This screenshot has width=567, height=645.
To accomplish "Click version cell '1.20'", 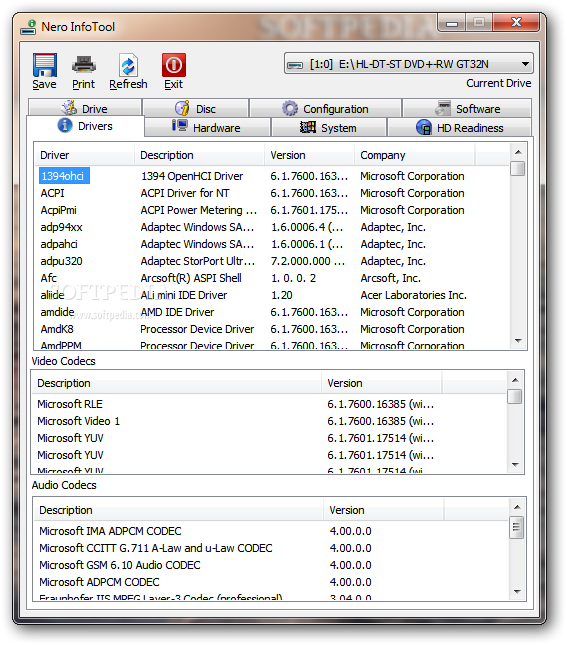I will coord(282,295).
